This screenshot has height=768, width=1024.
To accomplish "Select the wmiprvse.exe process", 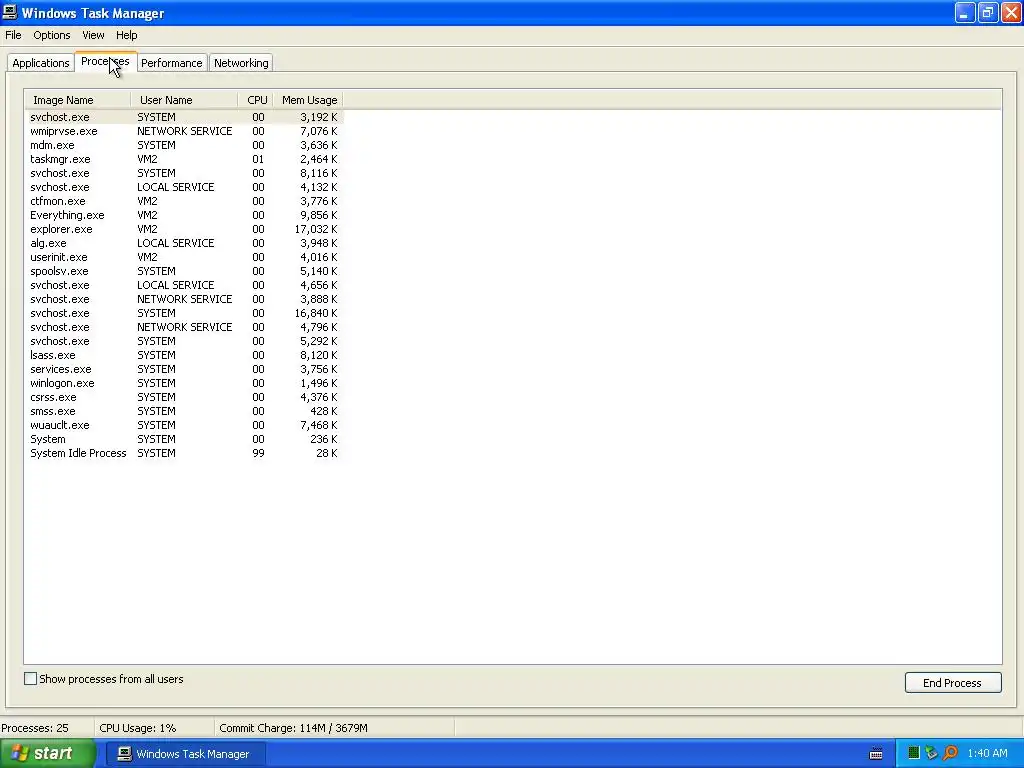I will (185, 131).
